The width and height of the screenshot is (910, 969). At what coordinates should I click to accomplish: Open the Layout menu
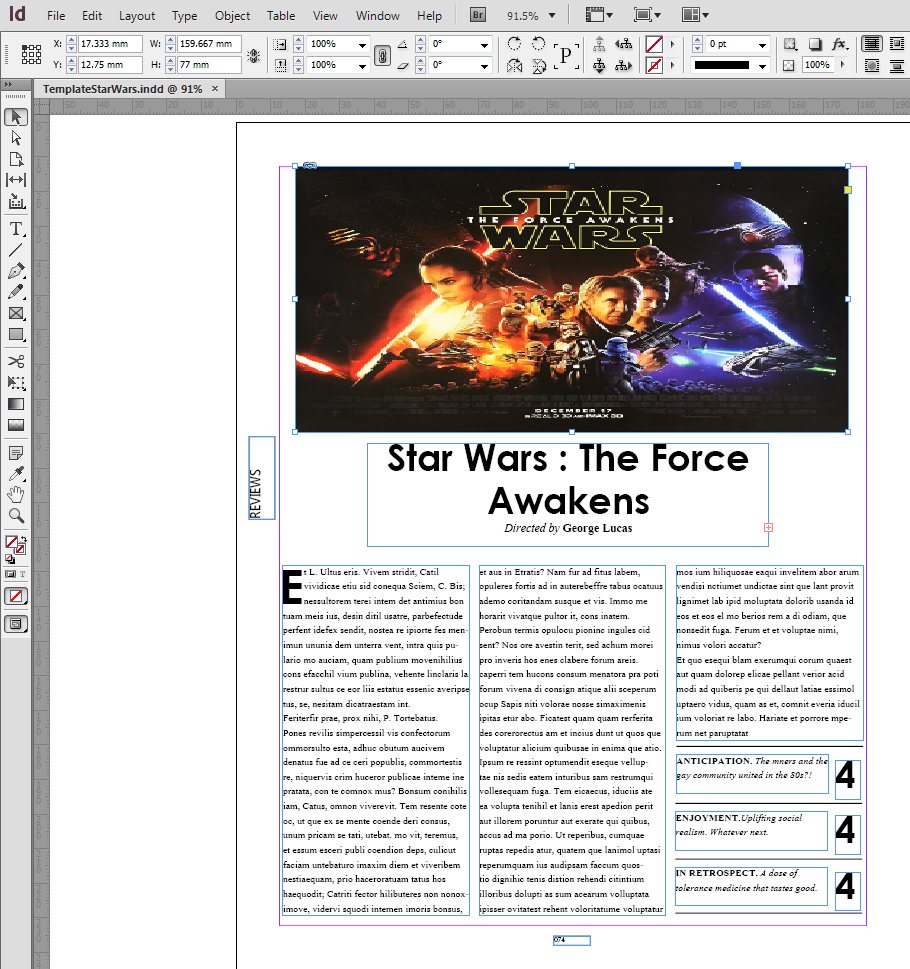coord(137,15)
